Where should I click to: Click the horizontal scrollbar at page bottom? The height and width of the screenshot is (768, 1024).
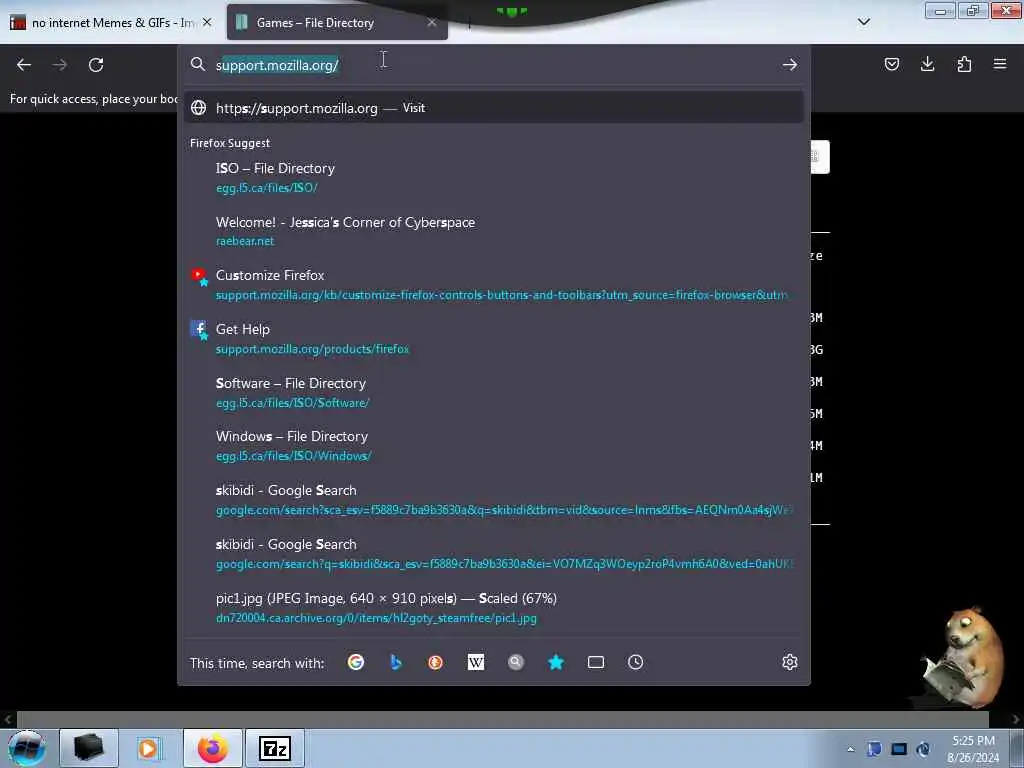coord(503,719)
